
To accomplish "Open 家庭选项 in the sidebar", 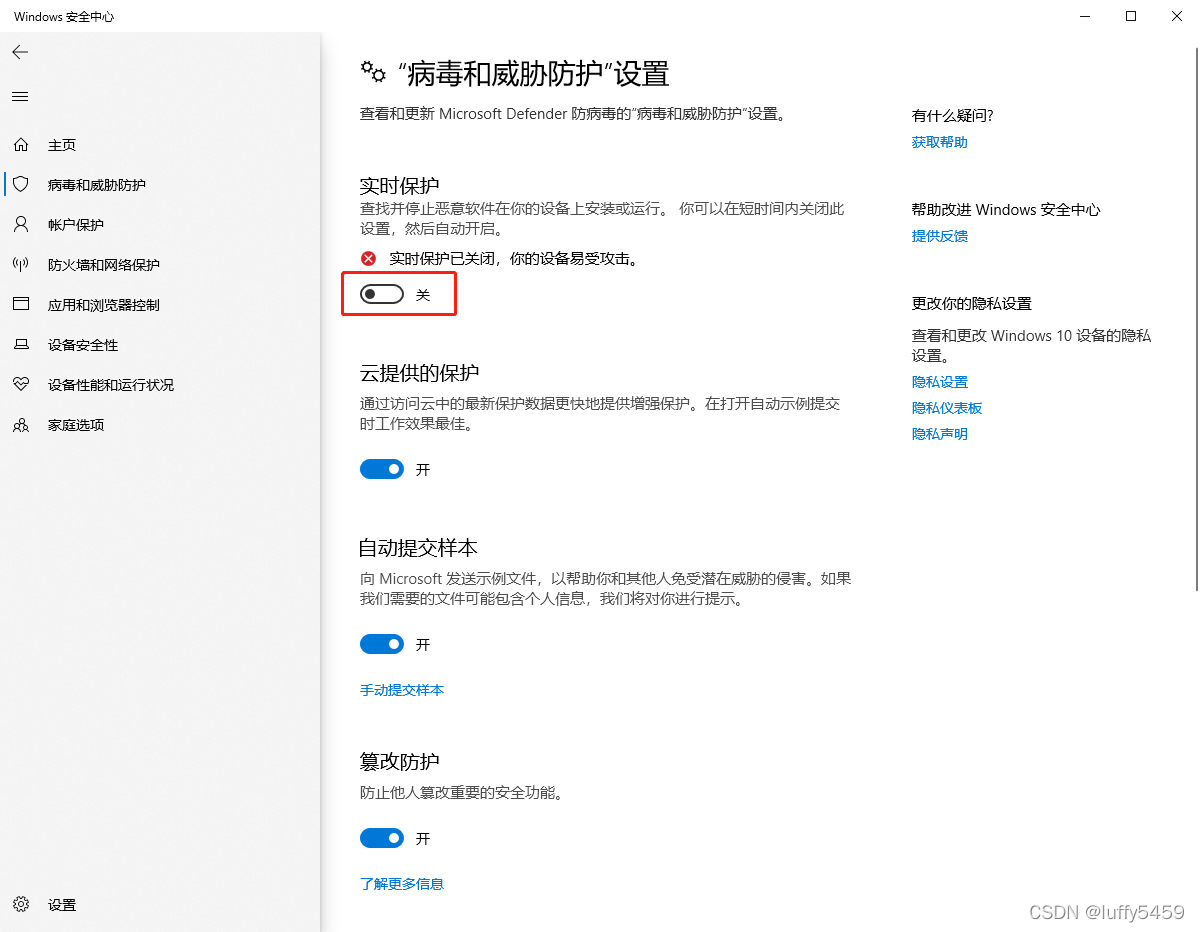I will 160,425.
